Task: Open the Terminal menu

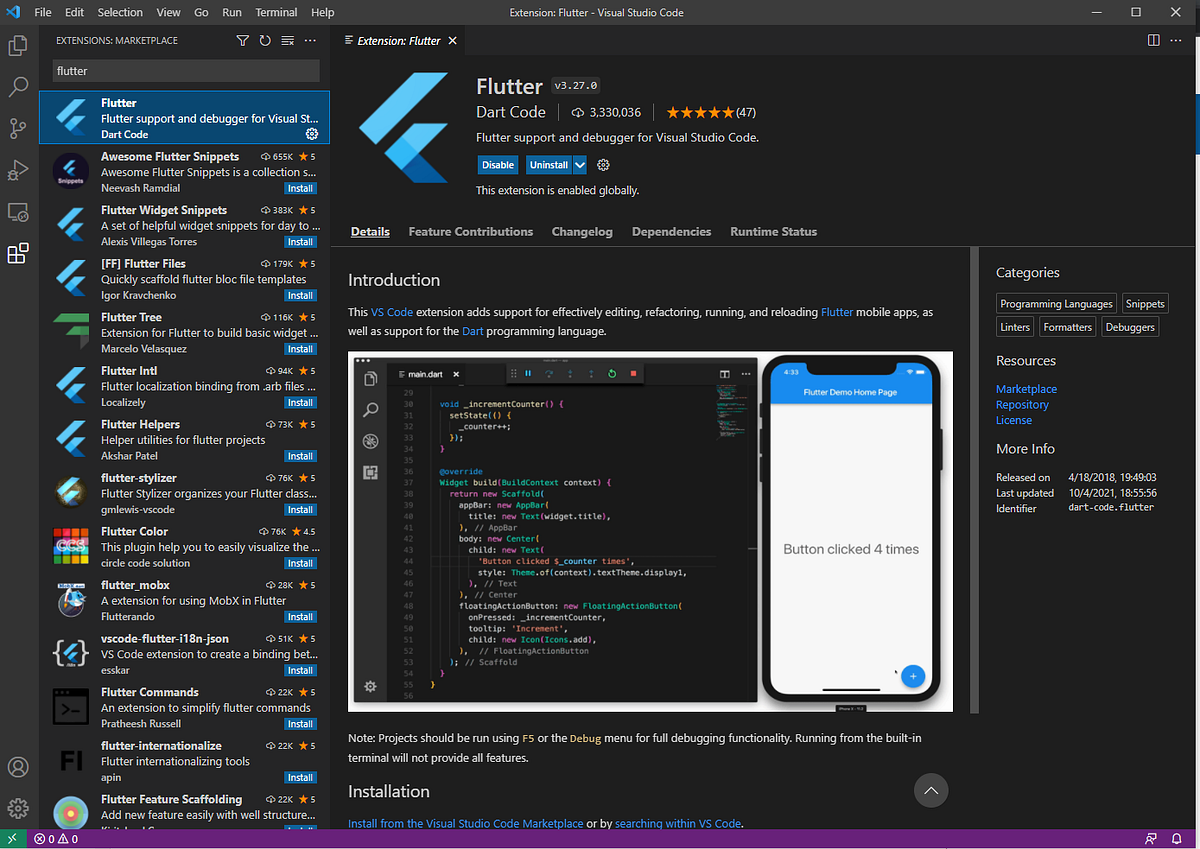Action: click(276, 12)
